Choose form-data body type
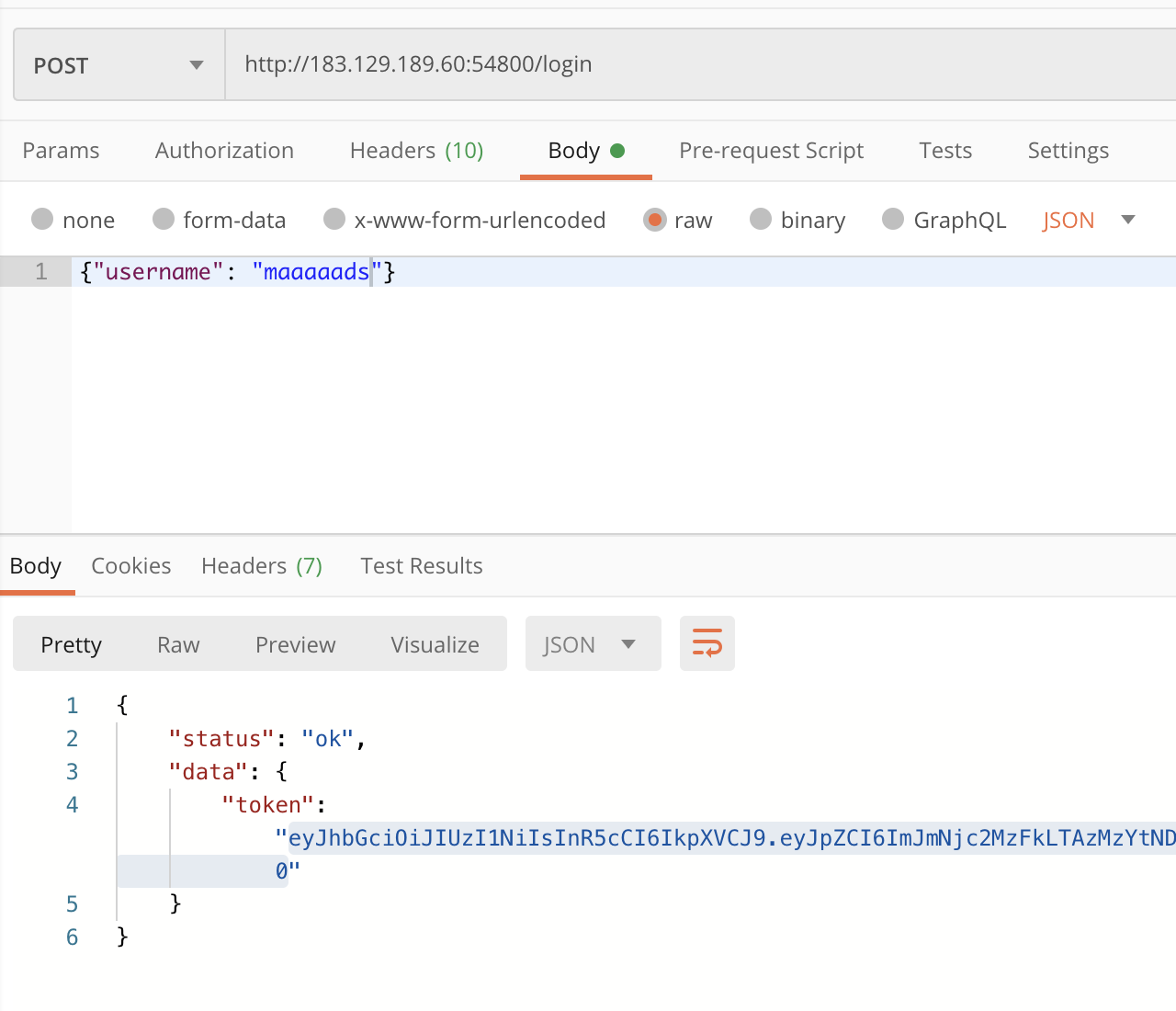 pyautogui.click(x=219, y=220)
